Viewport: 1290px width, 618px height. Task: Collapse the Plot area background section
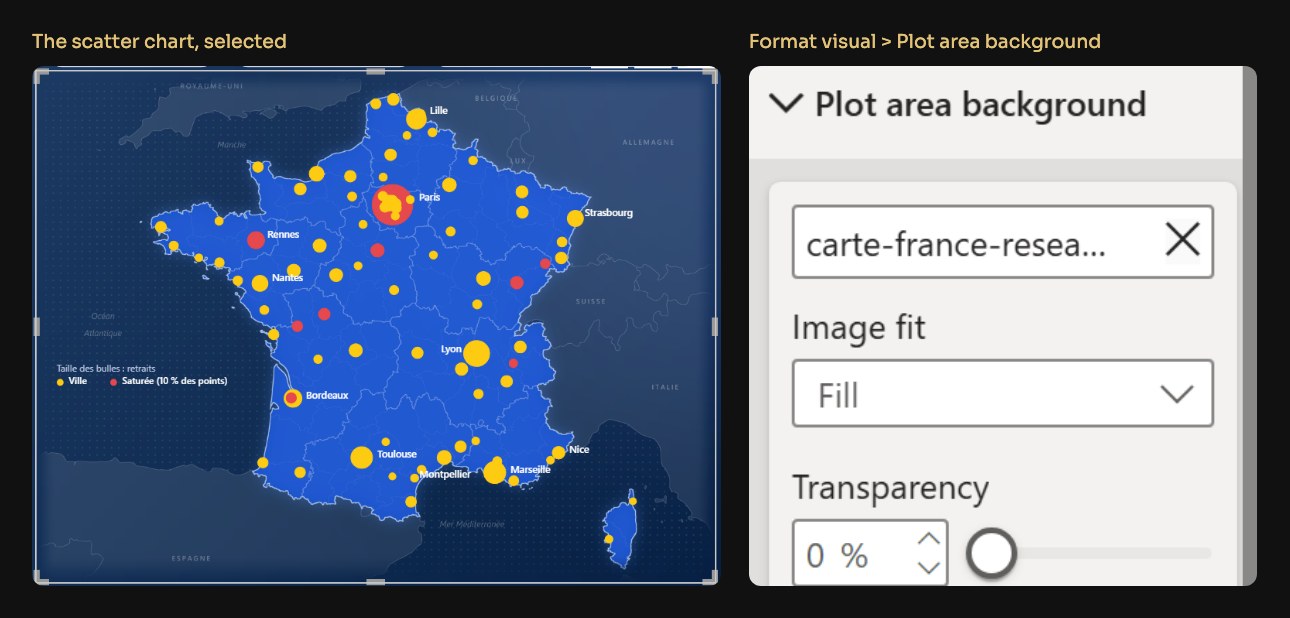(786, 103)
